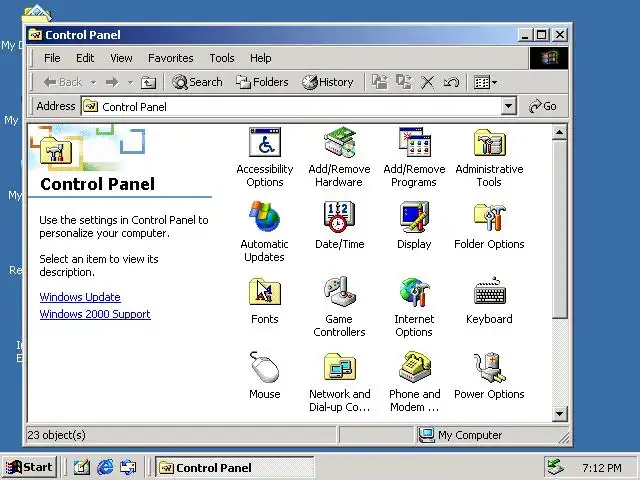Click the Copy To toolbar icon
The image size is (640, 480).
click(404, 82)
